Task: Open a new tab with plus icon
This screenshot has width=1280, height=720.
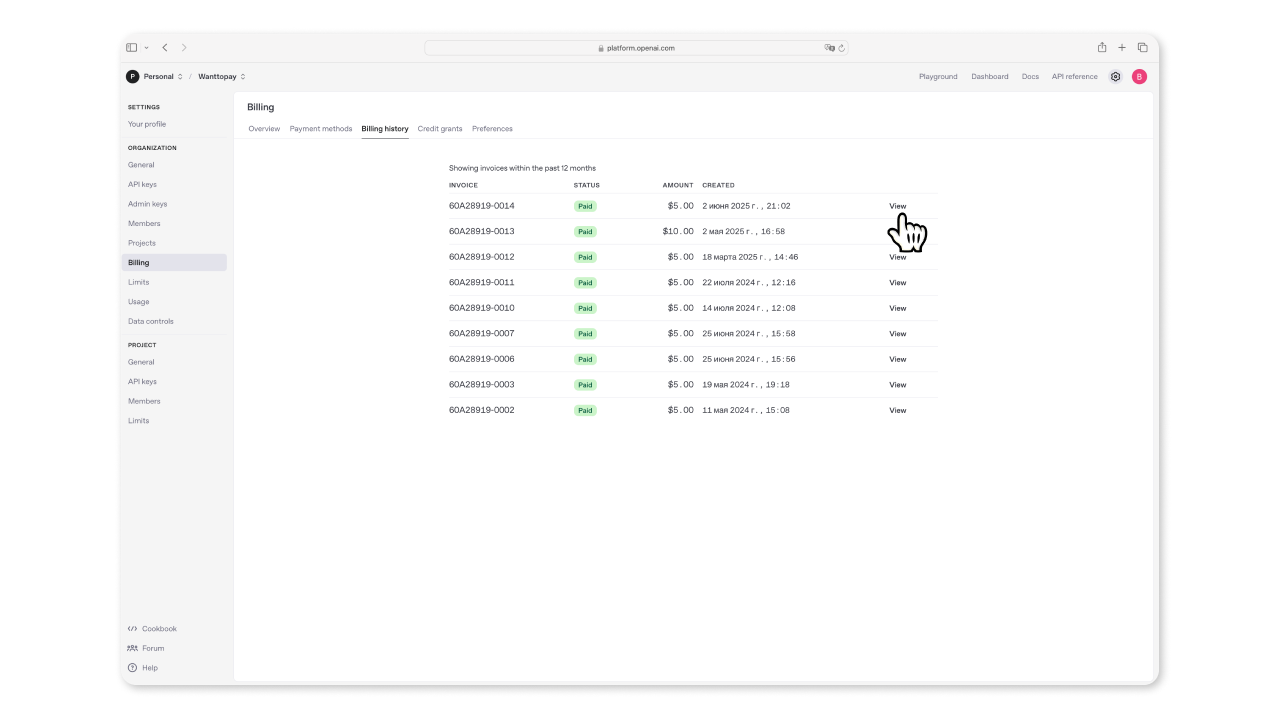Action: [x=1122, y=48]
